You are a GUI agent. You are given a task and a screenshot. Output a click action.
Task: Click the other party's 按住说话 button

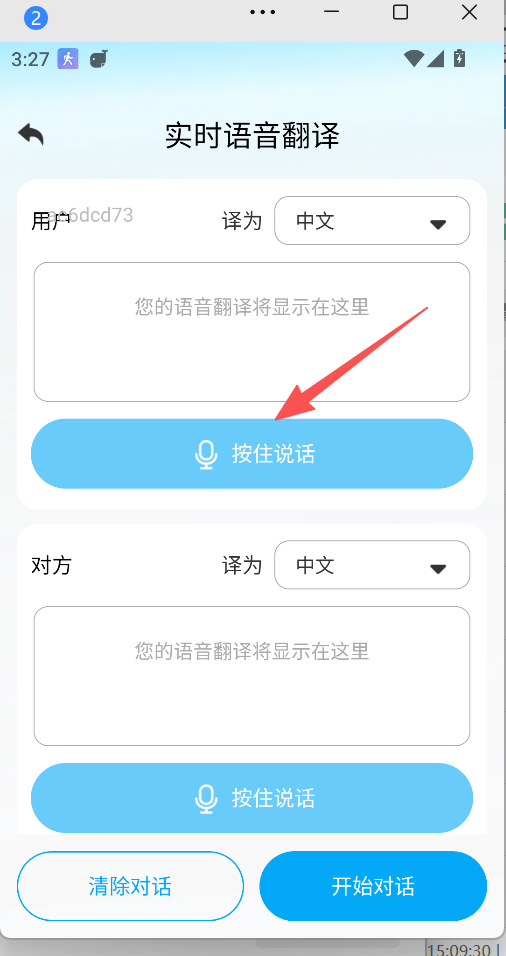click(252, 797)
